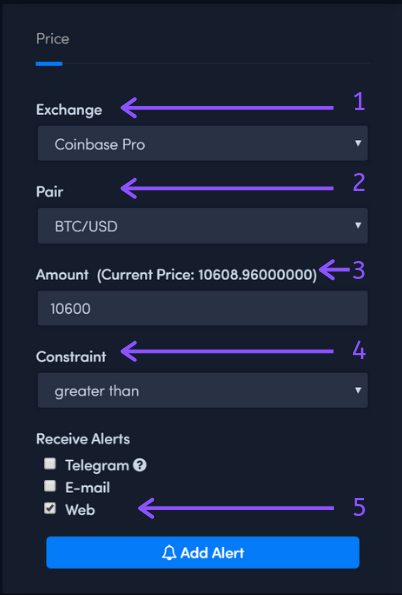Click the Exchange dropdown arrow icon
This screenshot has height=595, width=402.
coord(358,143)
